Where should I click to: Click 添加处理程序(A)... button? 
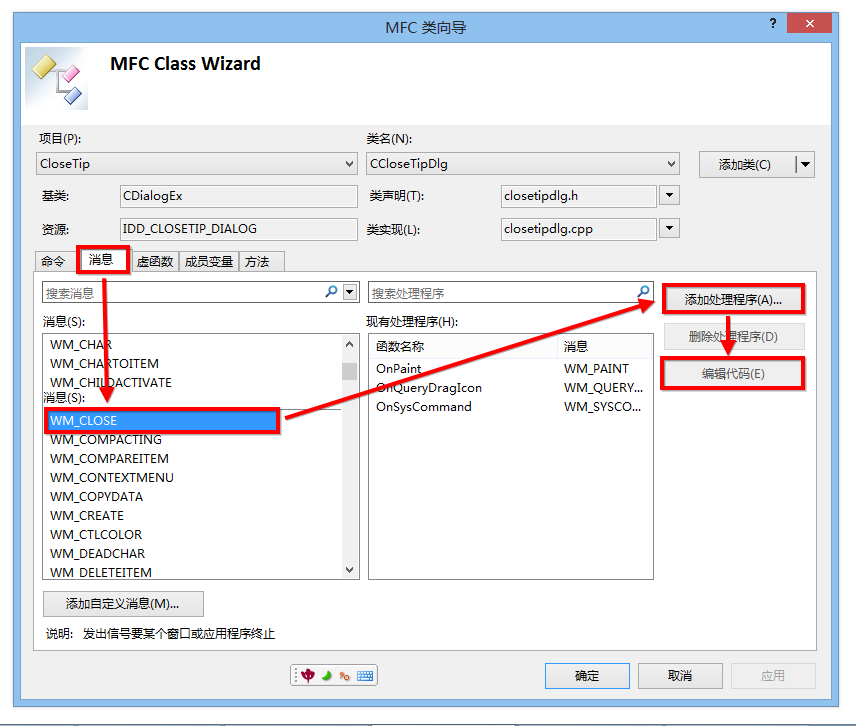(x=733, y=299)
